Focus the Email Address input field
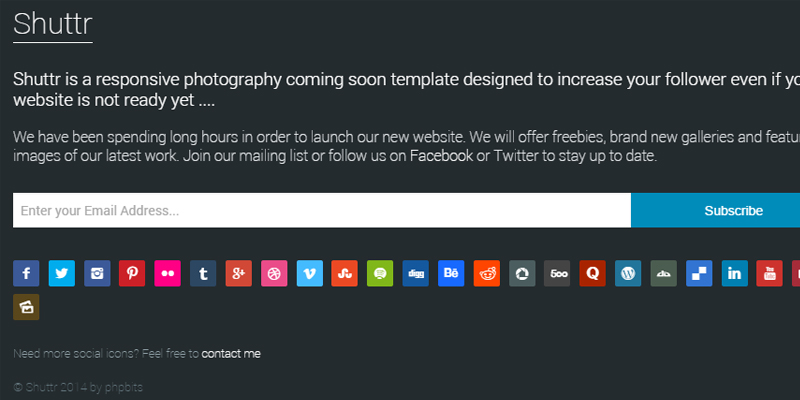Screen dimensions: 800x400 coord(322,210)
